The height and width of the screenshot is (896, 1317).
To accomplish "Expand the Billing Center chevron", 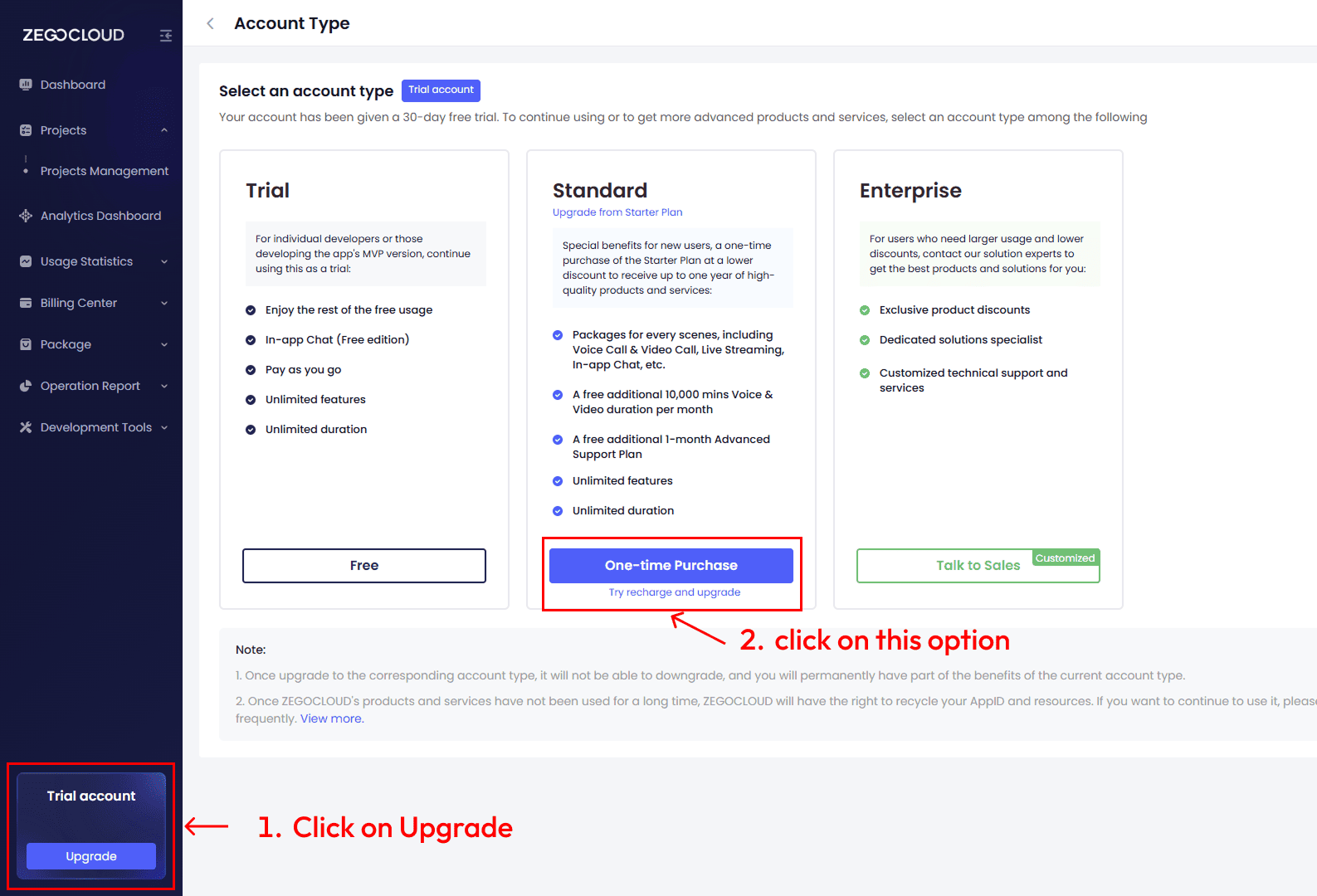I will click(x=164, y=303).
